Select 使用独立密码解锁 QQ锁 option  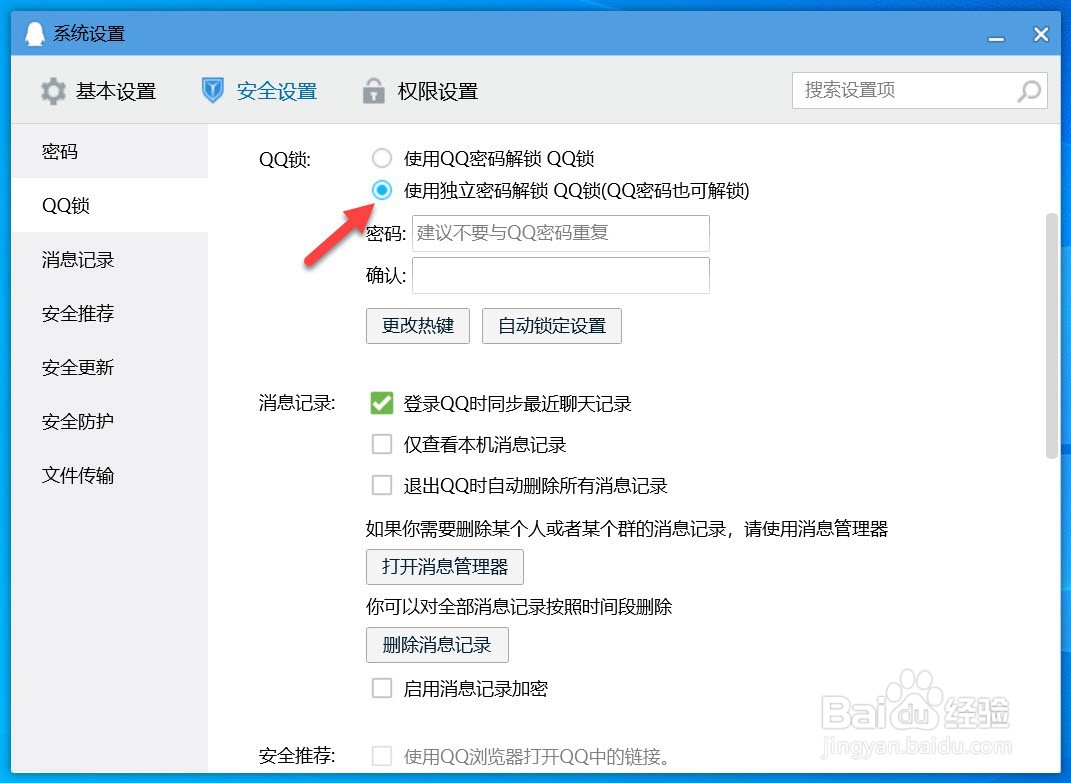pos(381,190)
